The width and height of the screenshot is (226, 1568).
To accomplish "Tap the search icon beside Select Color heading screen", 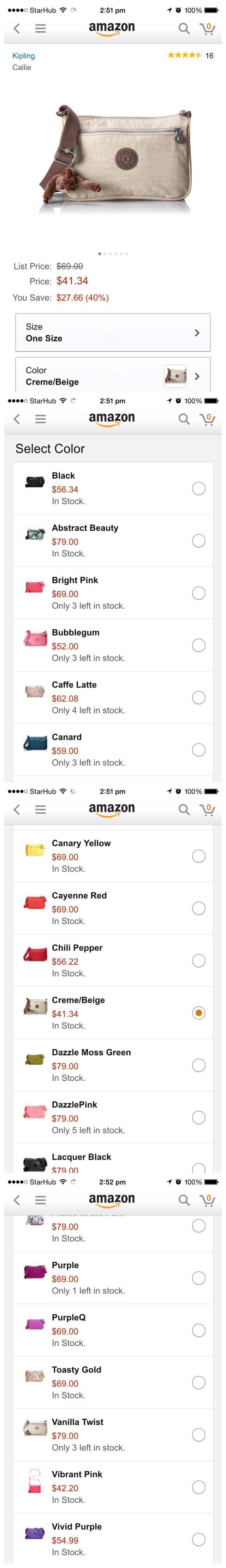I will 184,419.
